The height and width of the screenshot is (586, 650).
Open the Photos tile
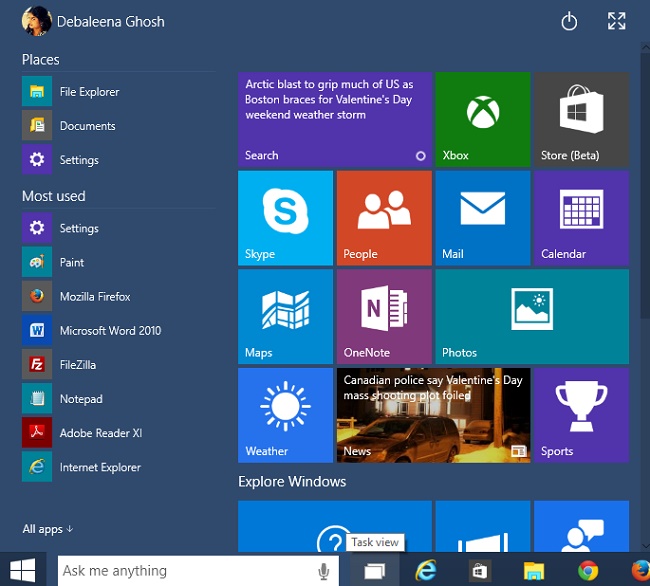point(532,317)
